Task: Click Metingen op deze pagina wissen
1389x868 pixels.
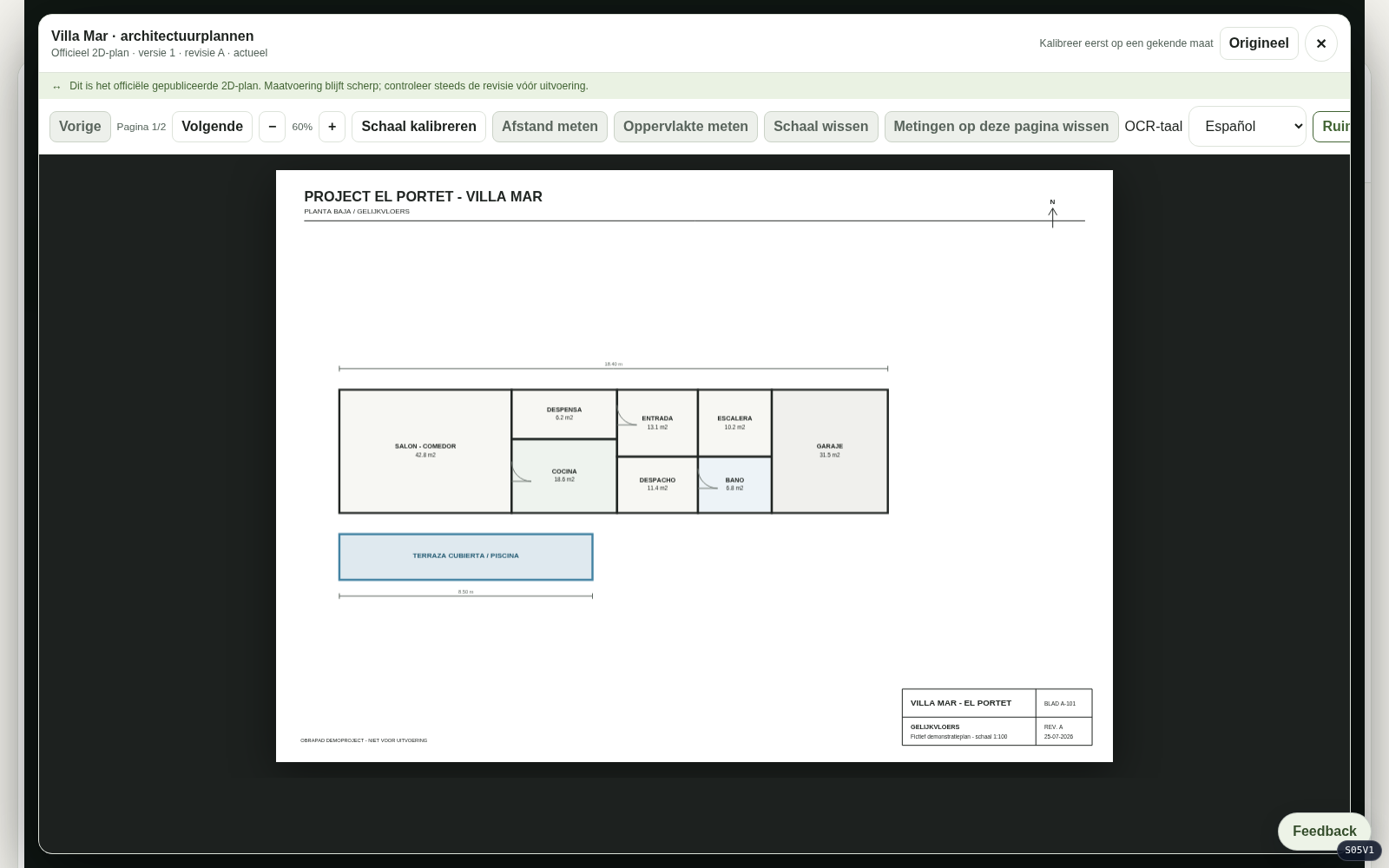Action: click(1001, 127)
